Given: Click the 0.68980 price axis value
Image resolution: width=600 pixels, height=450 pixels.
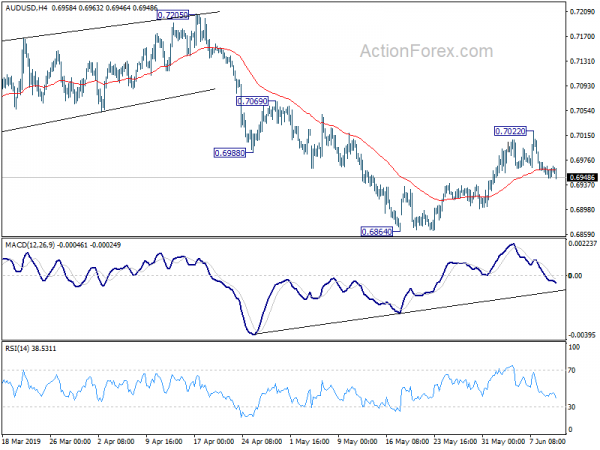Looking at the screenshot, I should click(x=582, y=210).
